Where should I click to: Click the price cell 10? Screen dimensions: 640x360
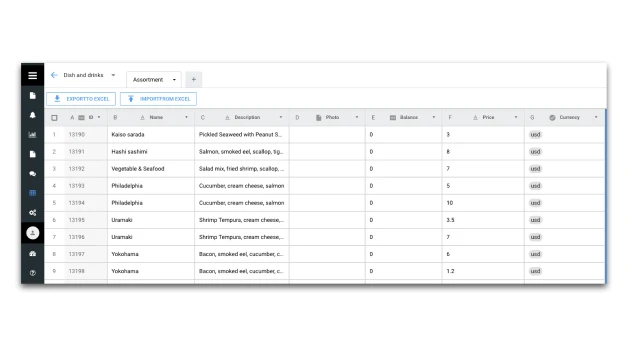(x=483, y=203)
